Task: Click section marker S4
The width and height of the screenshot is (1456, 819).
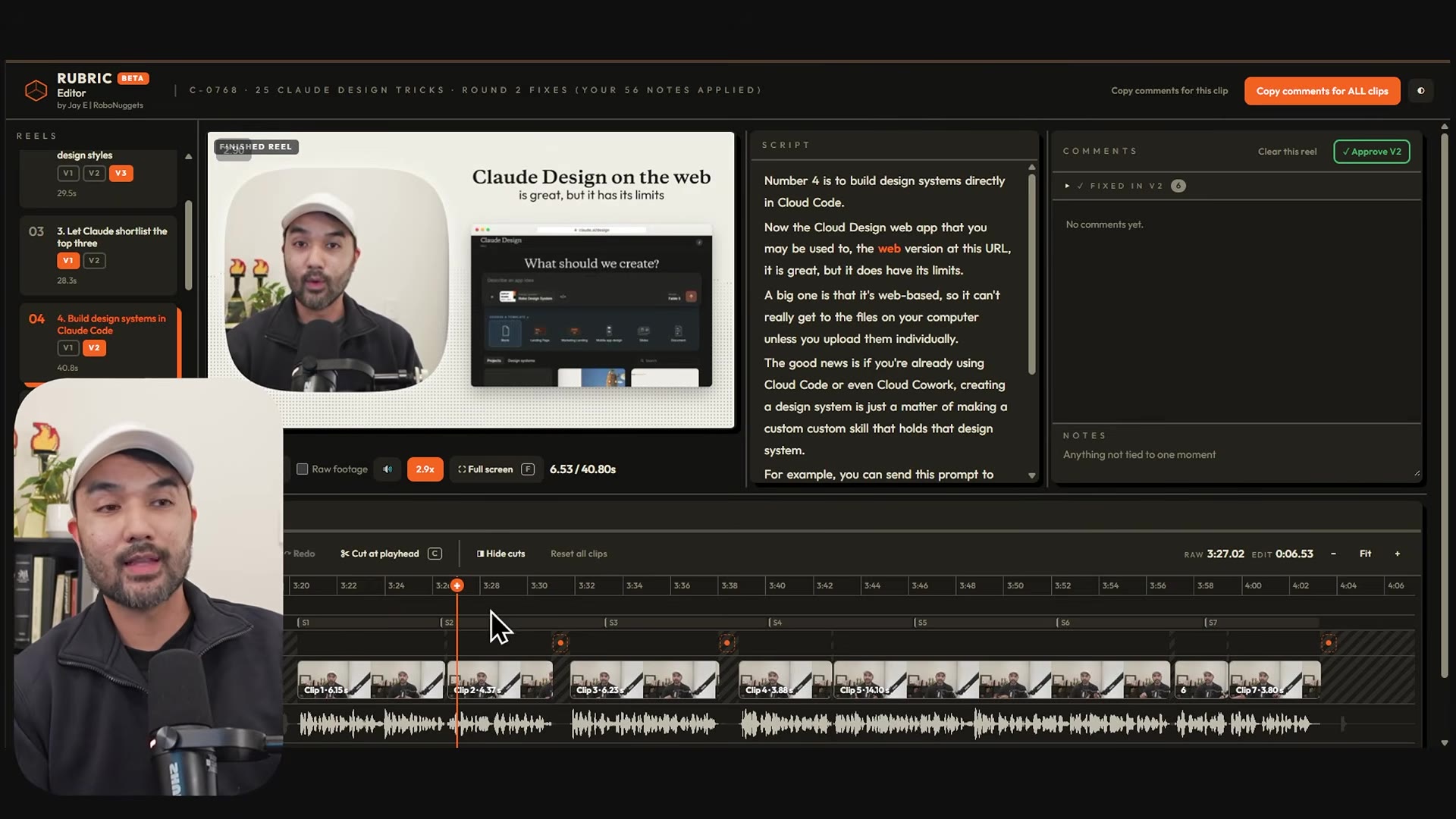Action: (x=775, y=623)
